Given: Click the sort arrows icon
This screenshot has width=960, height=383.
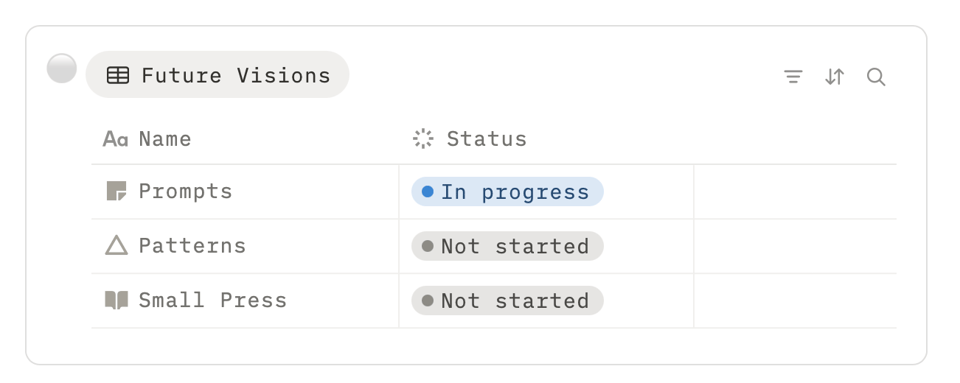Looking at the screenshot, I should (834, 76).
